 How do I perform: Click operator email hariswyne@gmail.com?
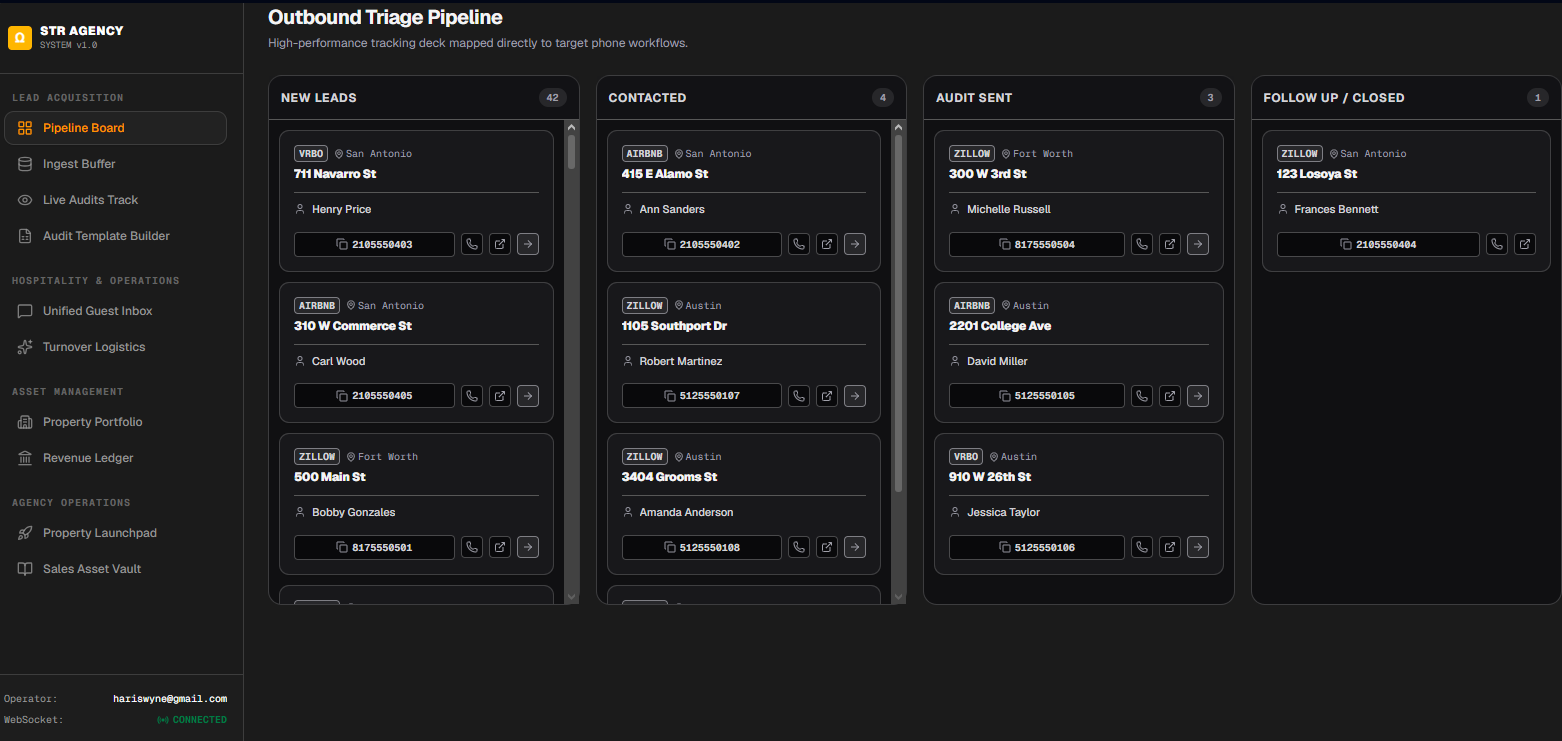(170, 699)
